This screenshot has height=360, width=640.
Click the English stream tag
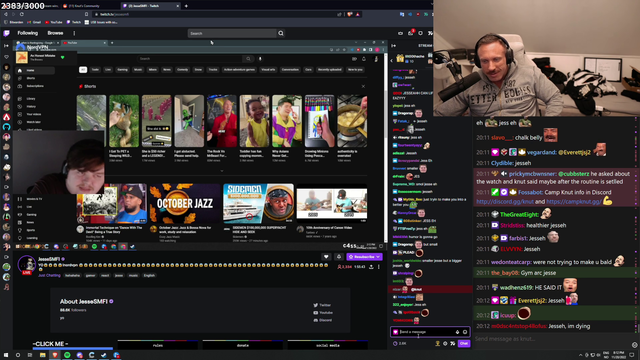click(x=149, y=276)
